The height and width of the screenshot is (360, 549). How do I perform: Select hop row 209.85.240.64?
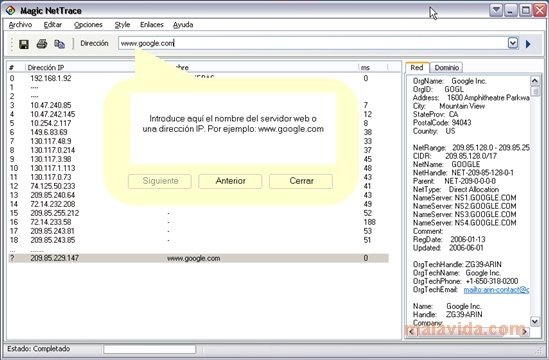199,195
